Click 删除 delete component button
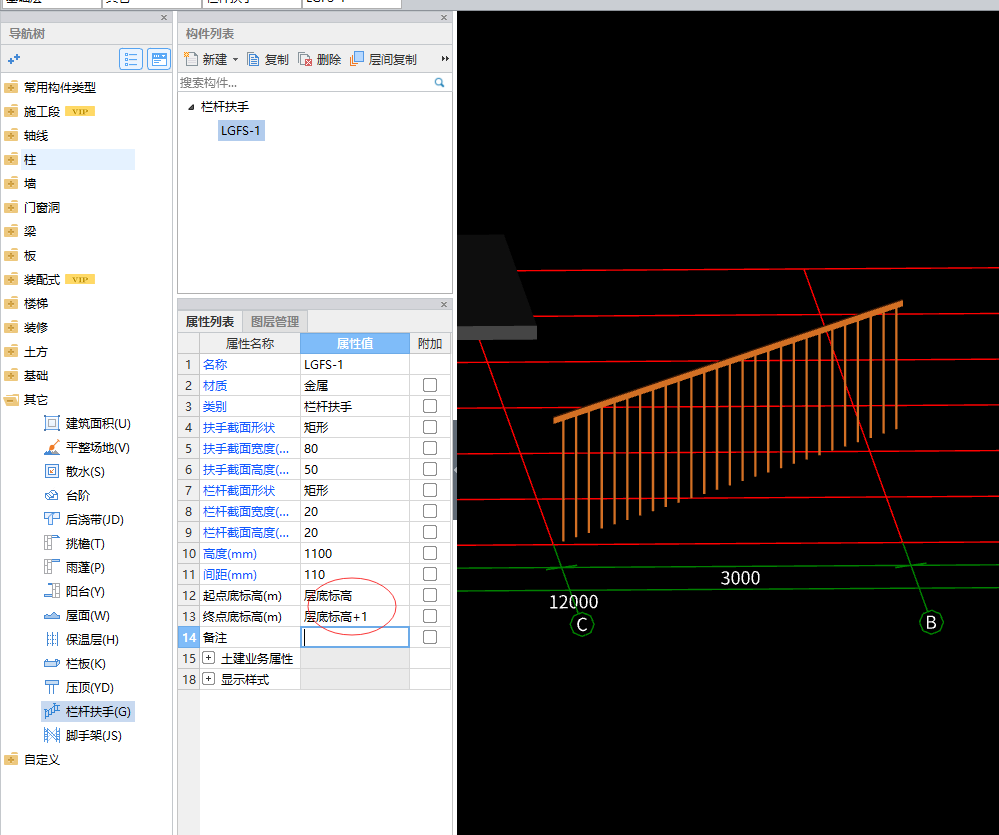This screenshot has width=999, height=835. pyautogui.click(x=320, y=59)
